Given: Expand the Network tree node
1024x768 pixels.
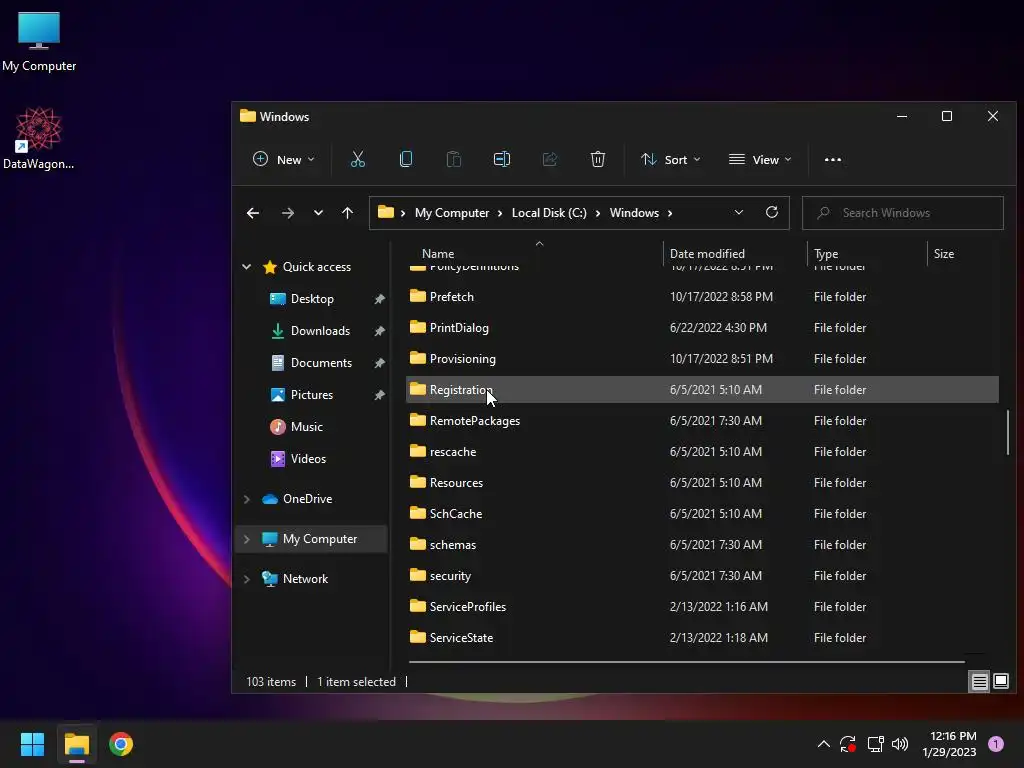Looking at the screenshot, I should 247,579.
